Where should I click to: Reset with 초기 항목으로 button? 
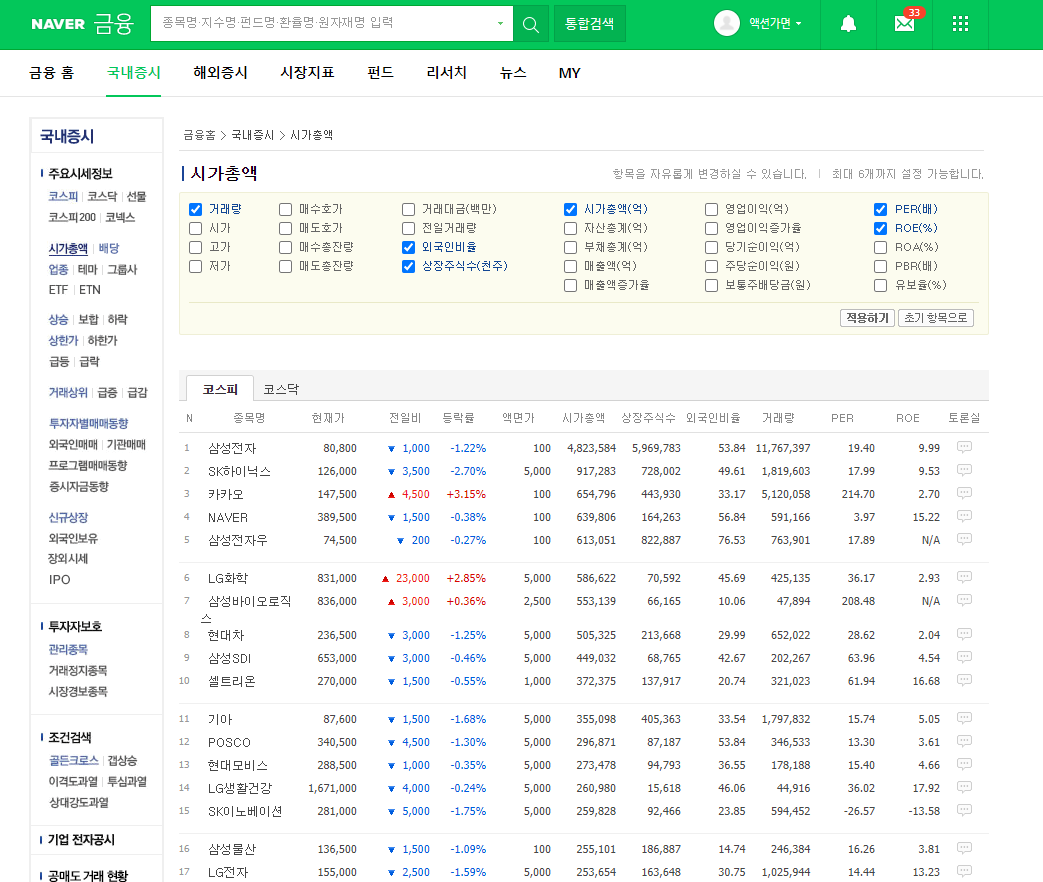pos(935,318)
